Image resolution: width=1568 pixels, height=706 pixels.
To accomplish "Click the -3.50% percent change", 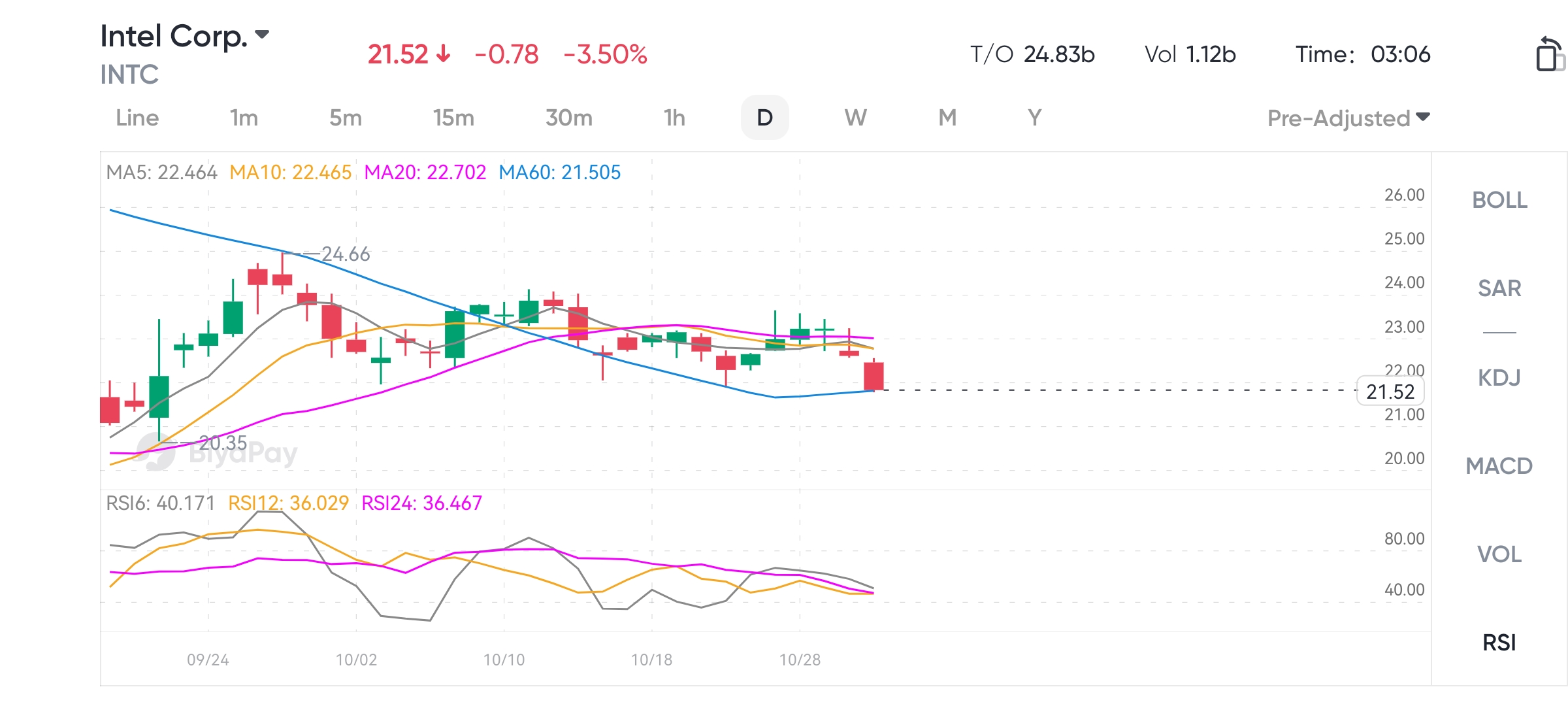I will [606, 54].
